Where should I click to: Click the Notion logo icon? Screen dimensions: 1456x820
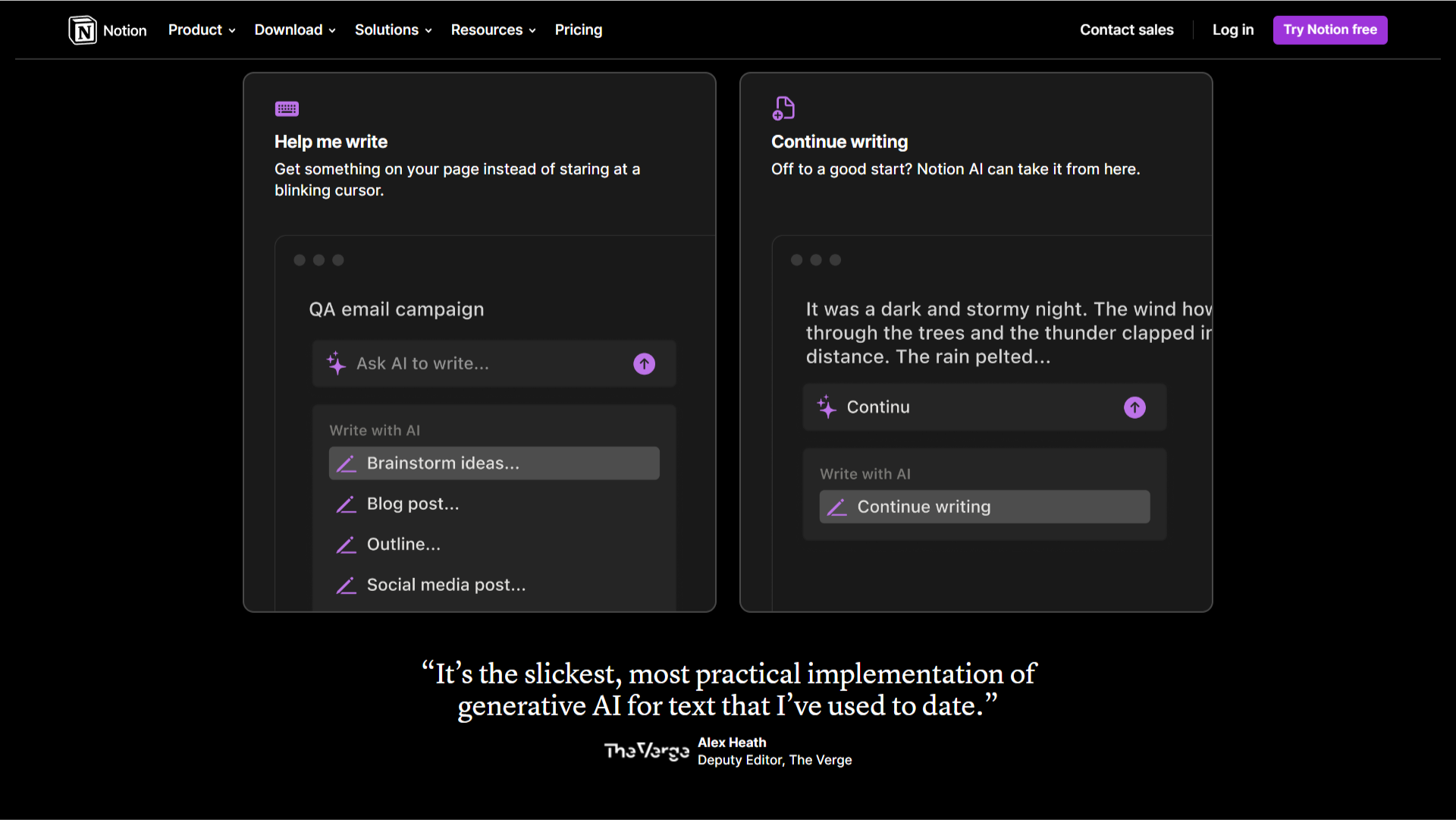(x=83, y=30)
